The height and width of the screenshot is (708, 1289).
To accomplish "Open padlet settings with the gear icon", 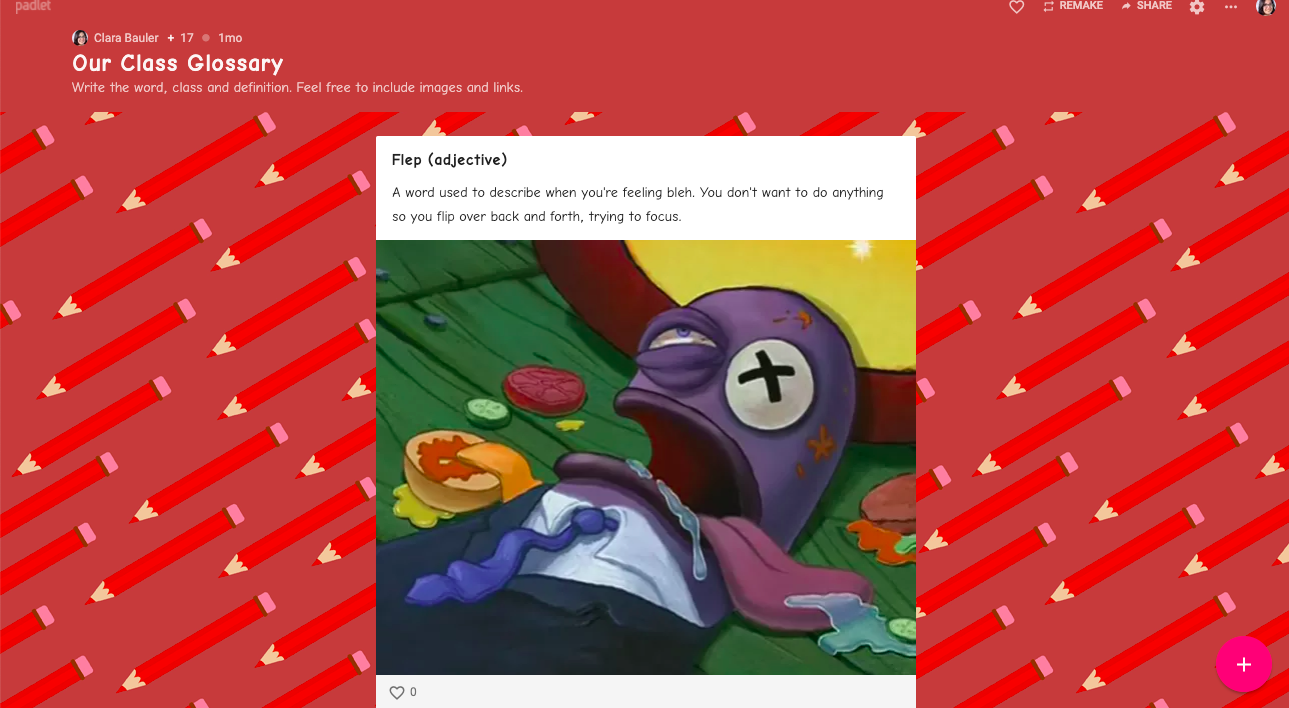I will (1197, 7).
